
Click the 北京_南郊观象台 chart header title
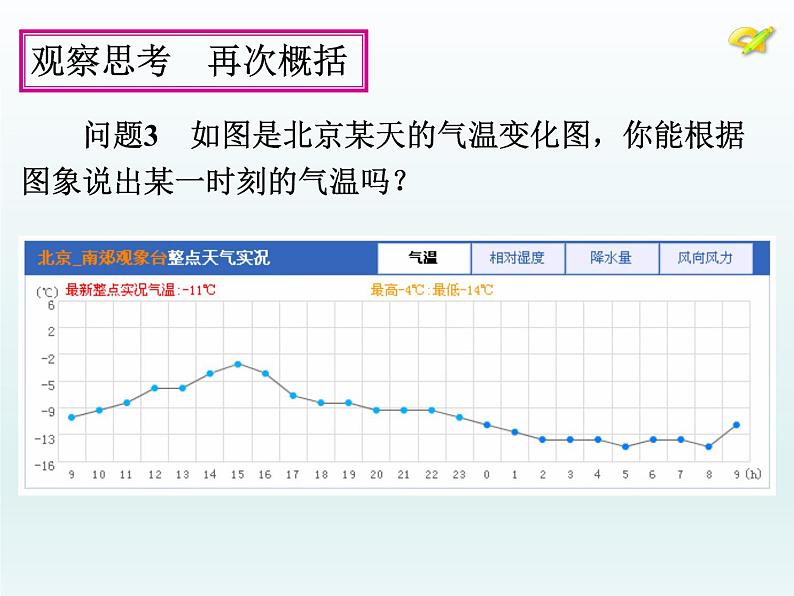pos(153,258)
